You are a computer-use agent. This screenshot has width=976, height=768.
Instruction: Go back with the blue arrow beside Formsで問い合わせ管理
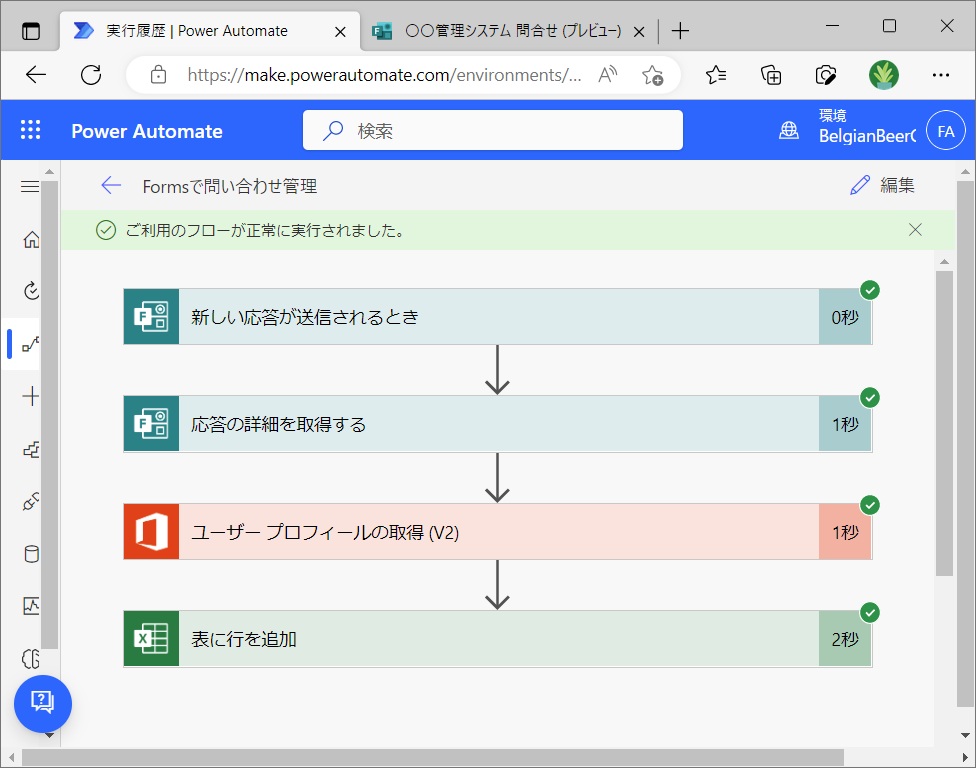[x=111, y=185]
